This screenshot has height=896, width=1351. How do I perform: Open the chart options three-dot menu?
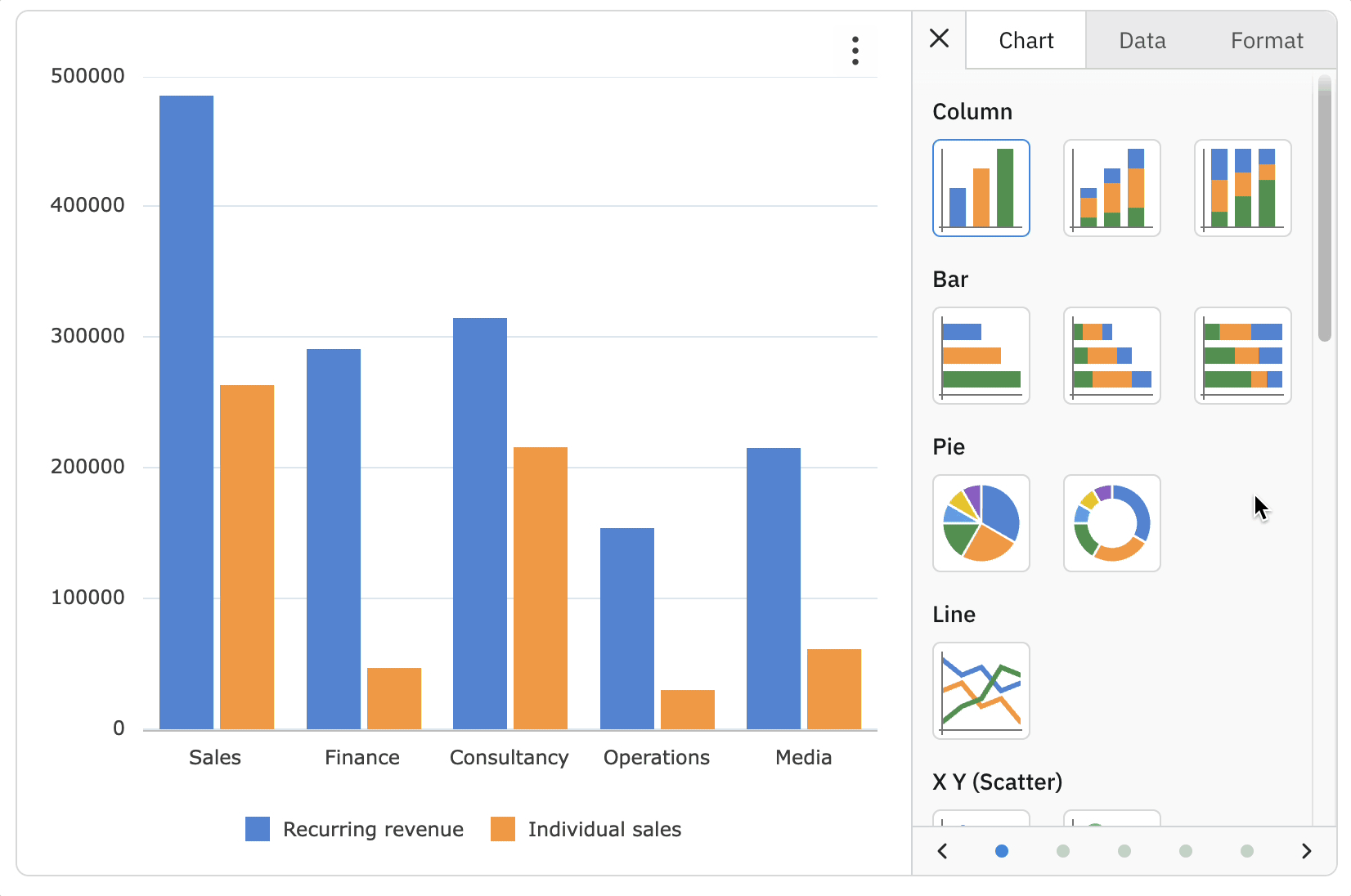[x=854, y=51]
